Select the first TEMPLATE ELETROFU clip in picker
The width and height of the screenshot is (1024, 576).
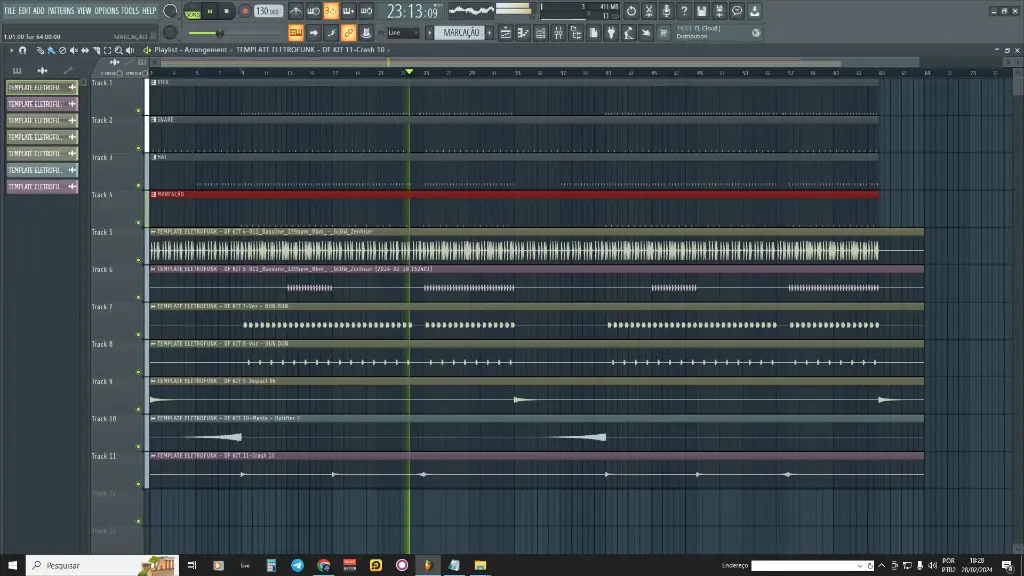point(42,88)
